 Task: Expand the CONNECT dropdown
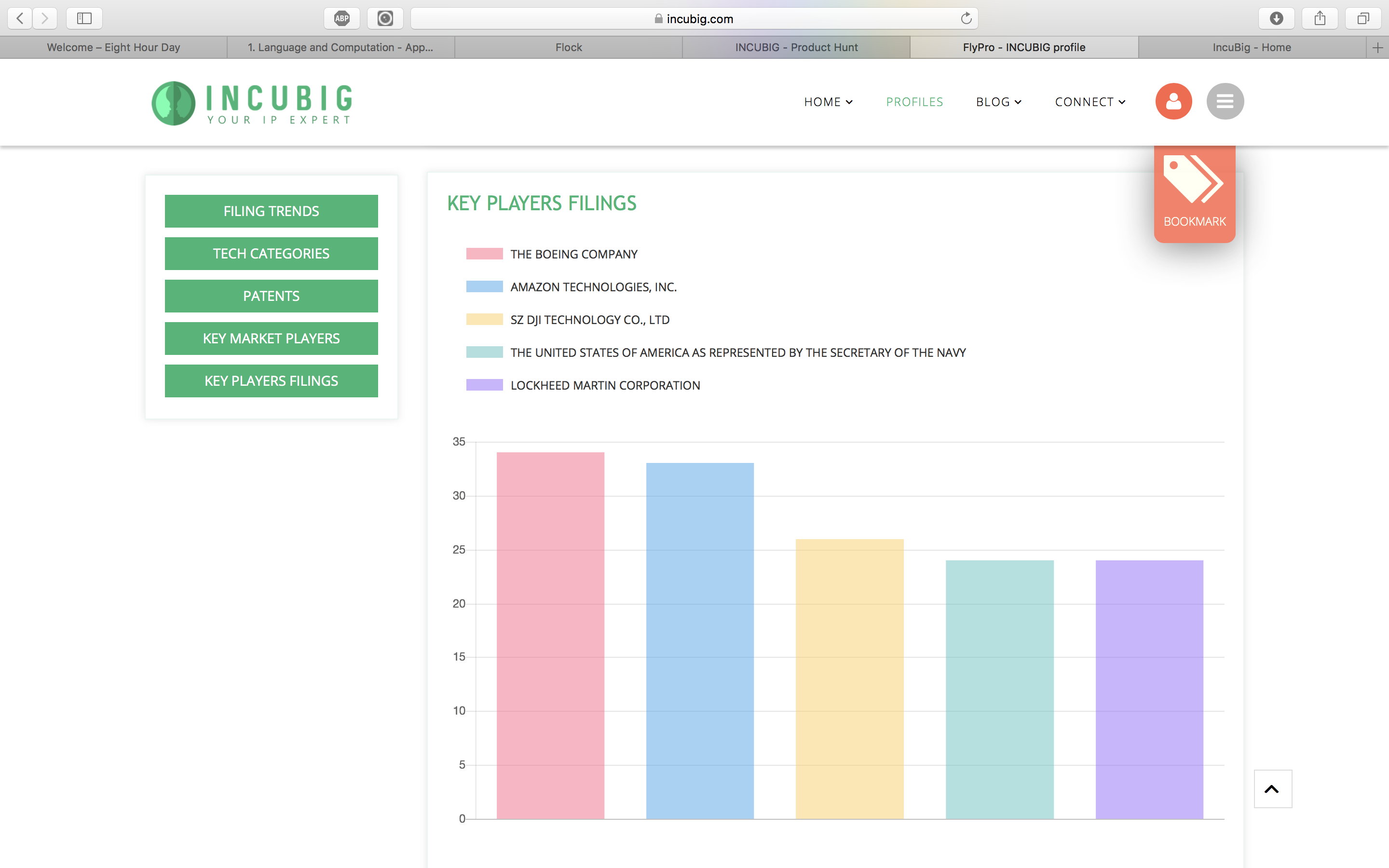pos(1089,102)
